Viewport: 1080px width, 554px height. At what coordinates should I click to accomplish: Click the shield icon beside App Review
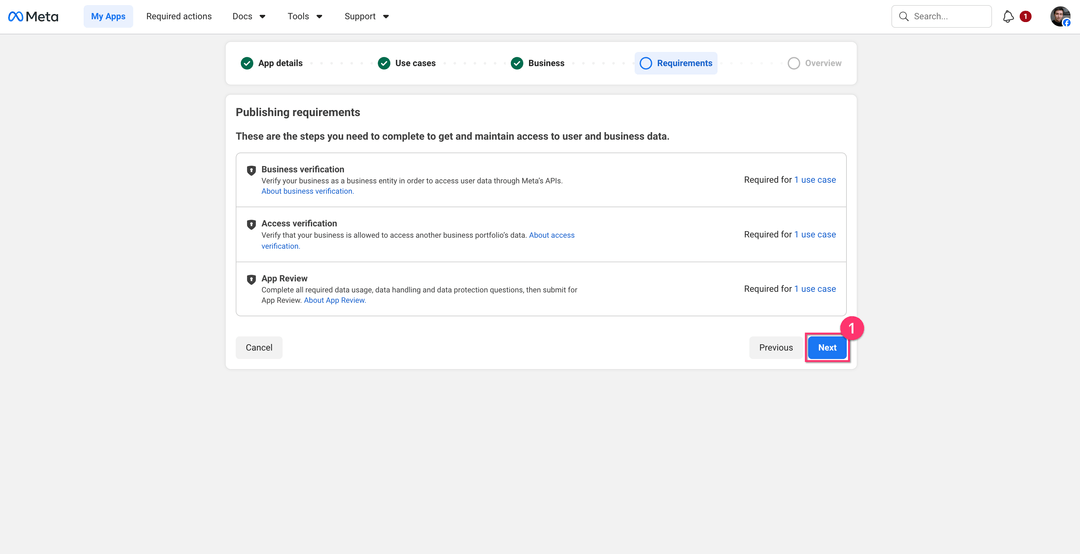coord(251,280)
